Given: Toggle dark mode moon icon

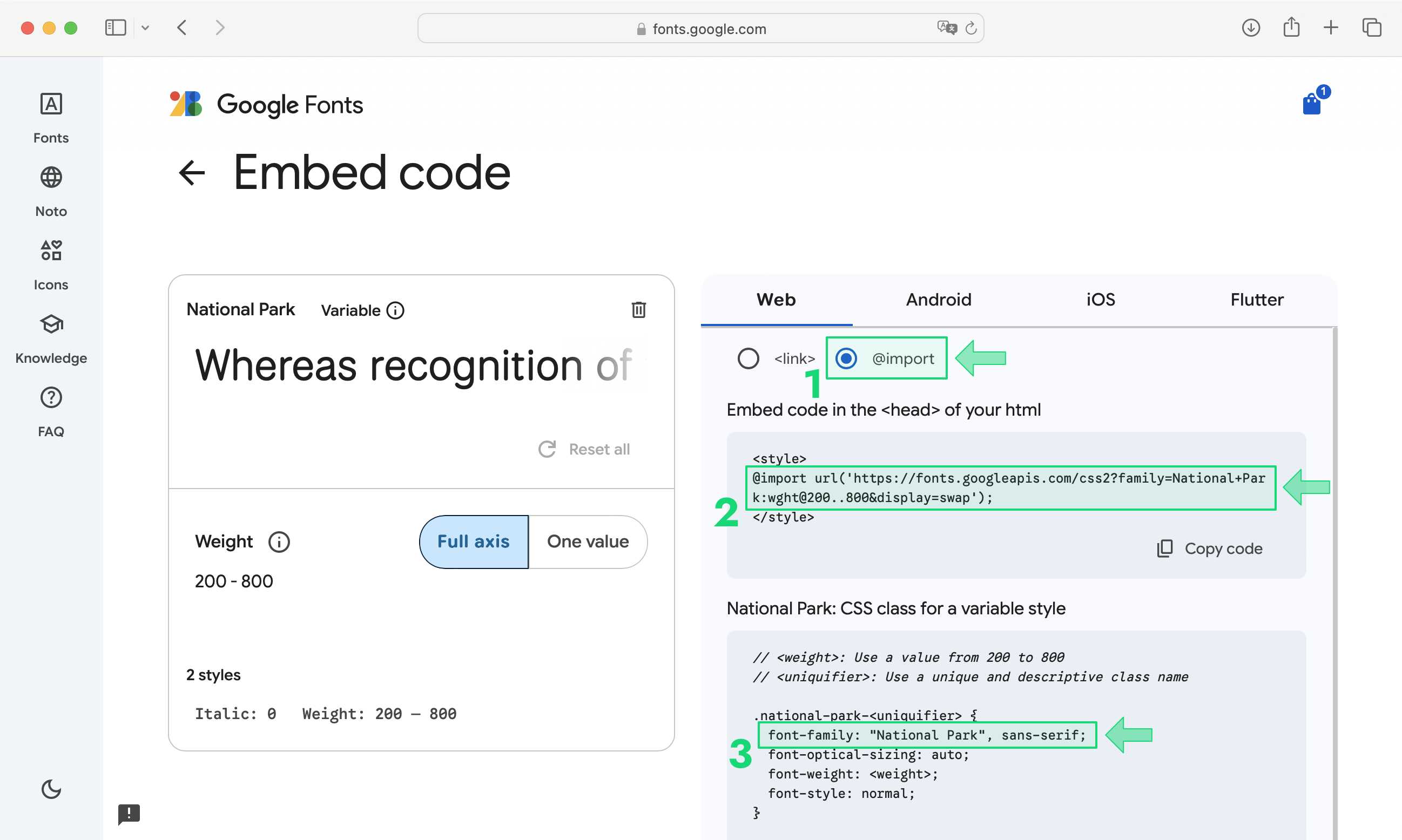Looking at the screenshot, I should click(x=51, y=789).
